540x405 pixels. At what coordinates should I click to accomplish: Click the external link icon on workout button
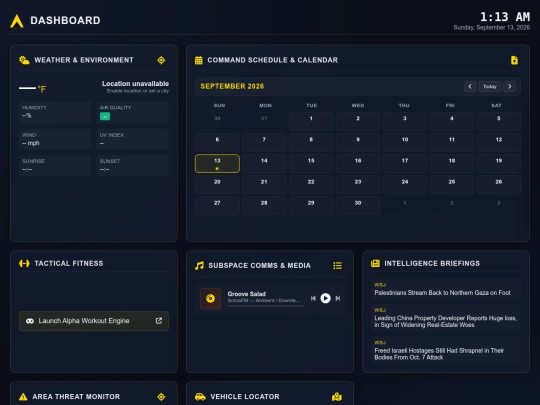tap(159, 321)
